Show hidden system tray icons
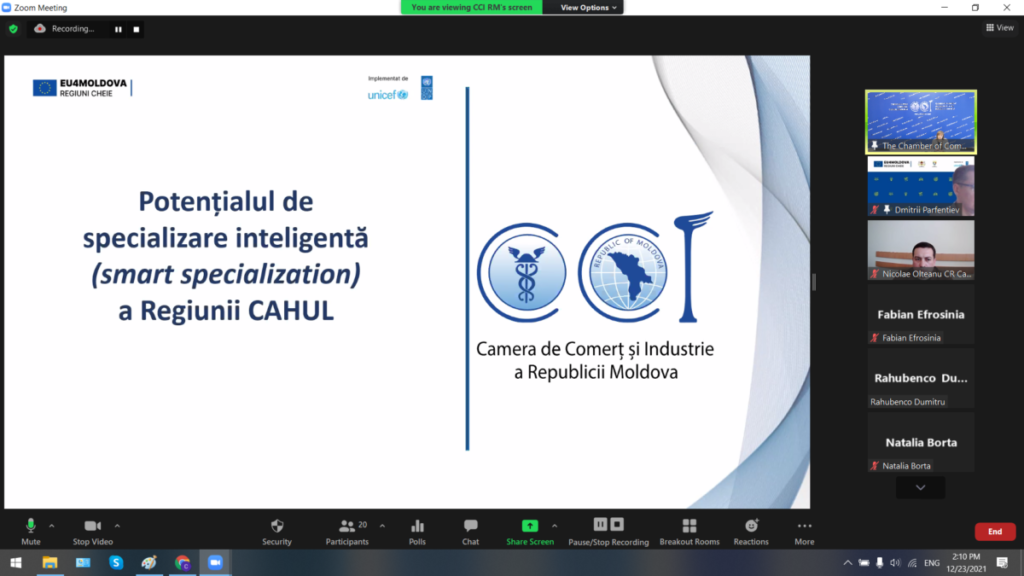The height and width of the screenshot is (576, 1024). [848, 563]
